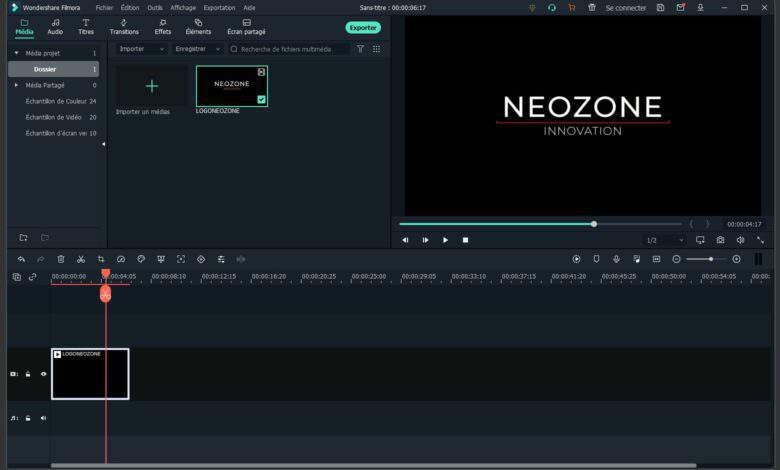Open preview quality 1/2 dropdown
The image size is (780, 470).
click(x=665, y=240)
